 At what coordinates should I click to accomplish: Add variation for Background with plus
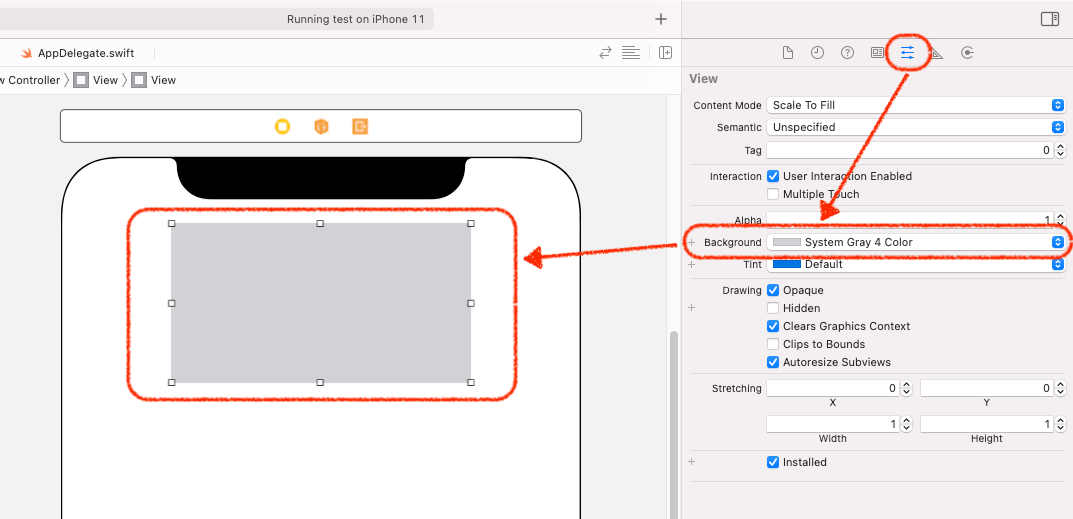click(691, 242)
